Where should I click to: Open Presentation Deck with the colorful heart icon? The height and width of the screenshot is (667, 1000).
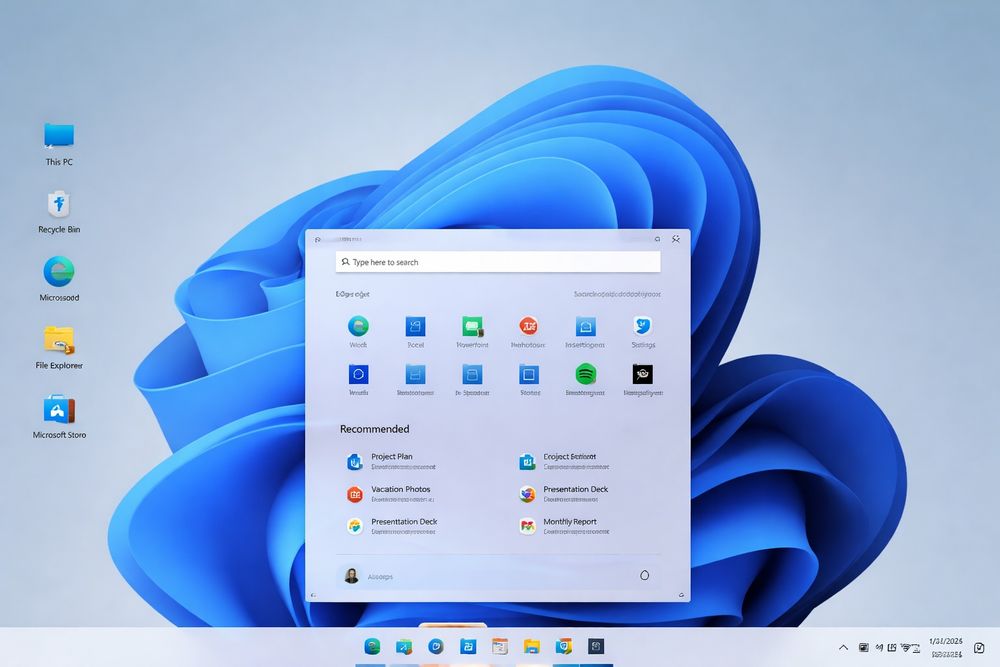564,494
